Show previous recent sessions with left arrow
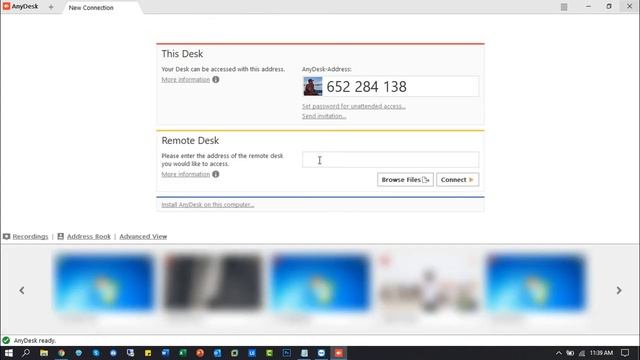 click(x=22, y=291)
